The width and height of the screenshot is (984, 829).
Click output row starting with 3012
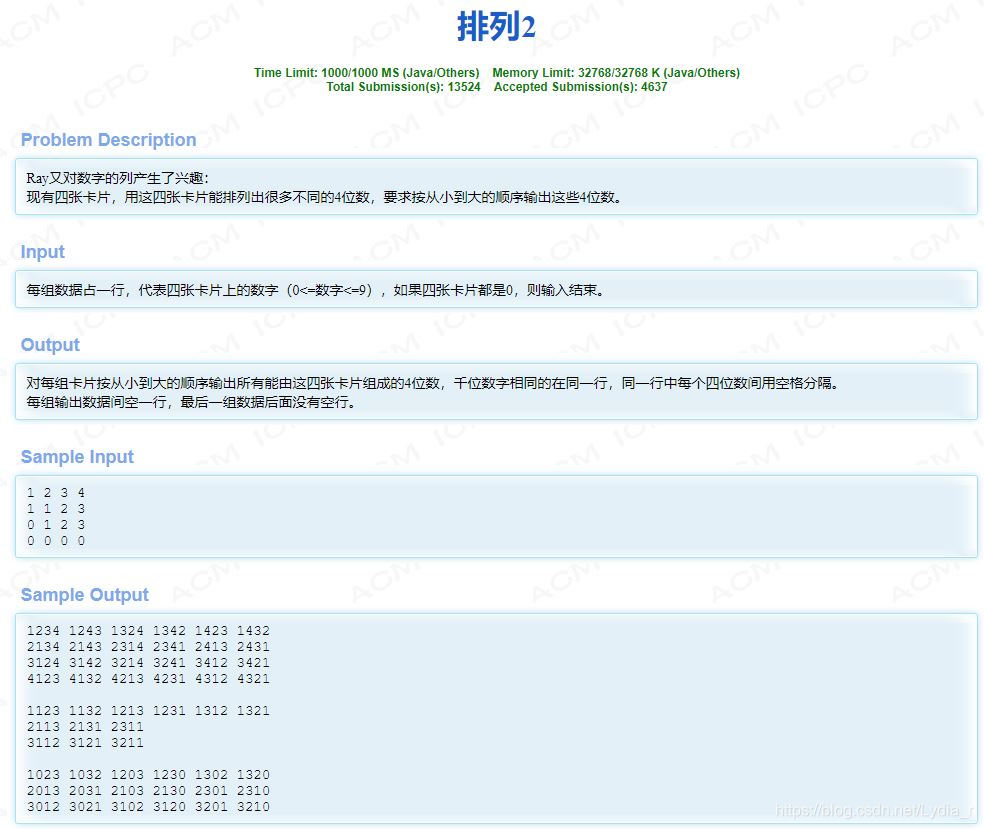[148, 806]
